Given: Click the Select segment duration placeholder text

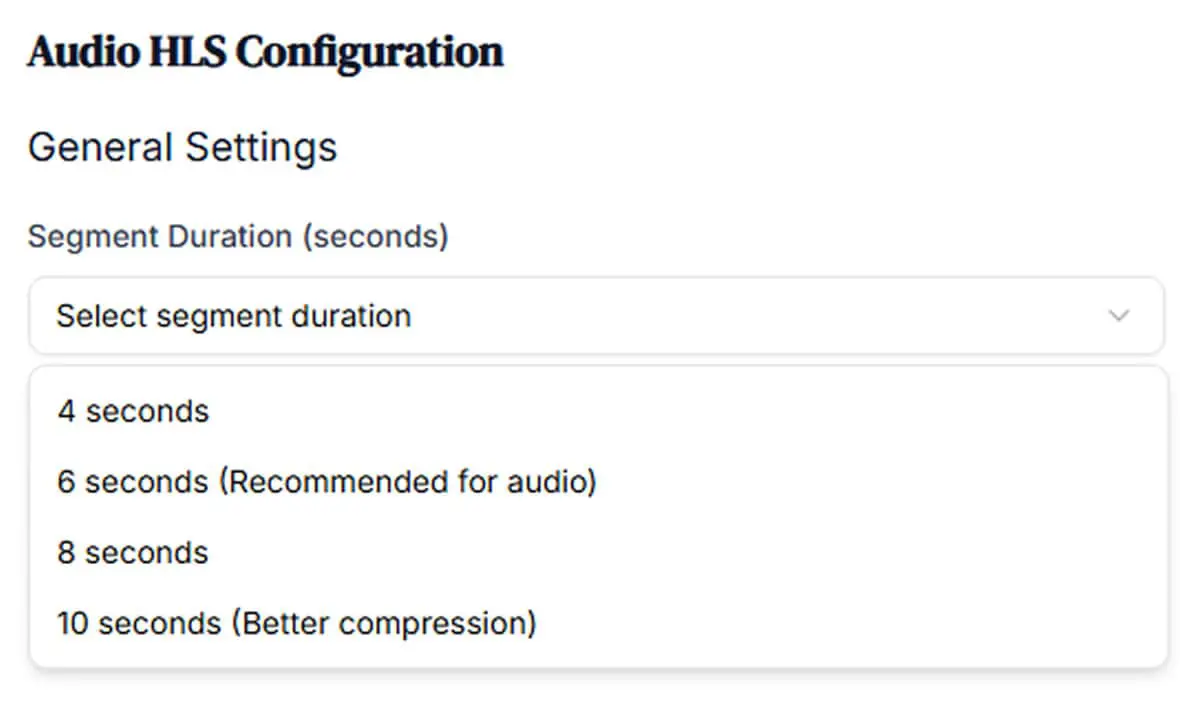Looking at the screenshot, I should [234, 317].
